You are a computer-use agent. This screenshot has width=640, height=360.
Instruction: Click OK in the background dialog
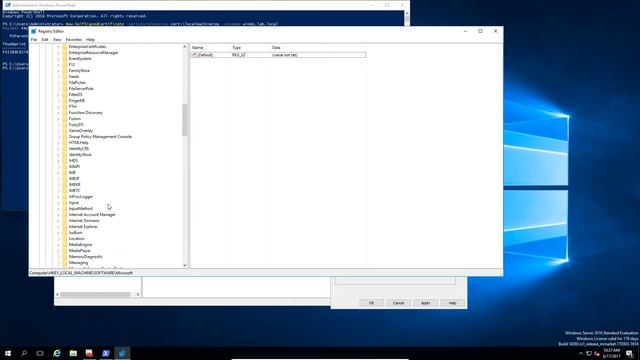coord(371,303)
